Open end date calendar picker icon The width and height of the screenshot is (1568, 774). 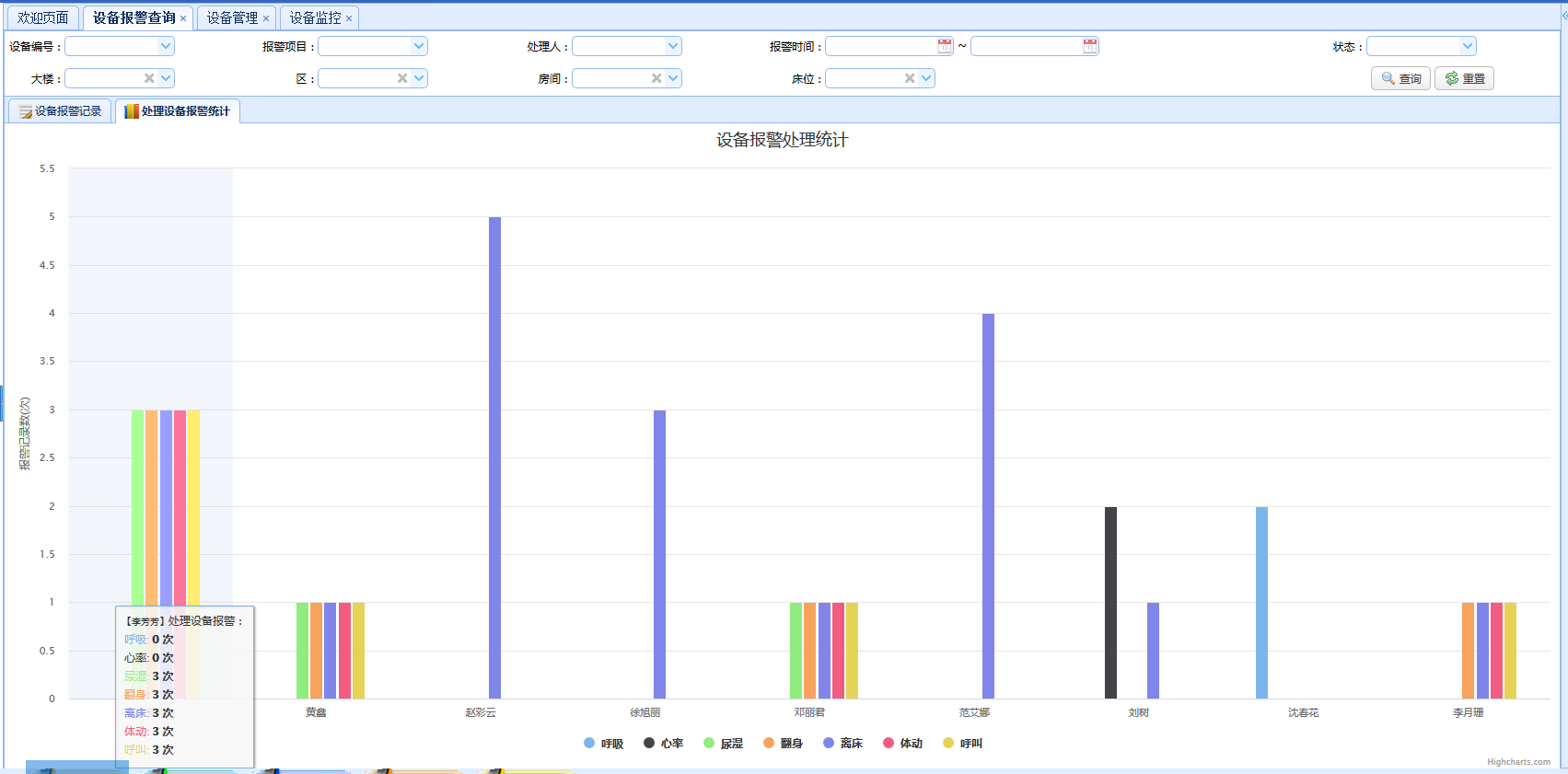pos(1090,46)
